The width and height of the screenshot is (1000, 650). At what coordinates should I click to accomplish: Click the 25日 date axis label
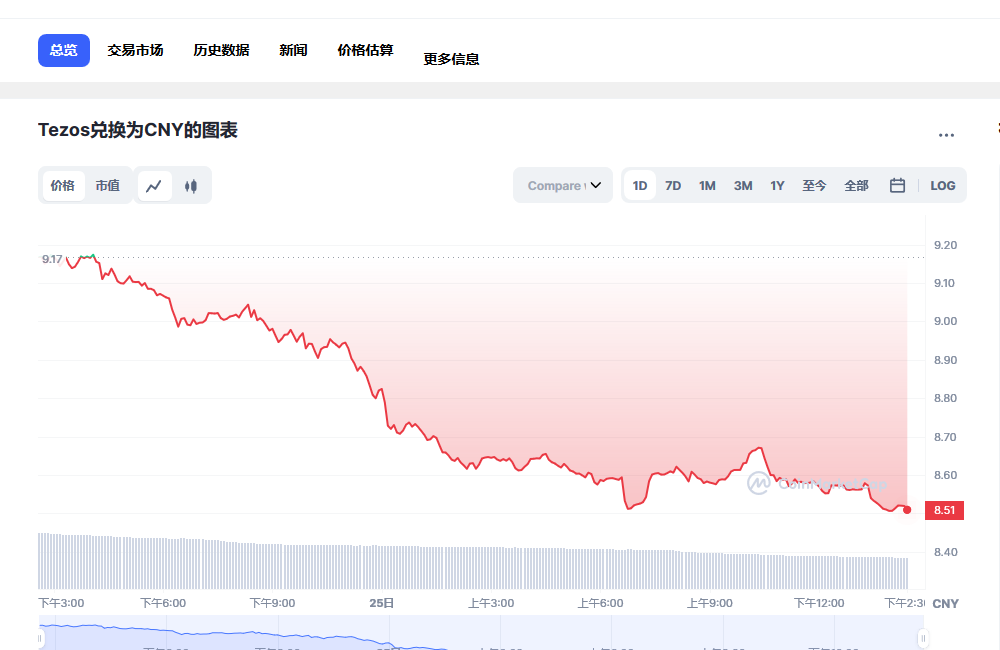[x=381, y=603]
